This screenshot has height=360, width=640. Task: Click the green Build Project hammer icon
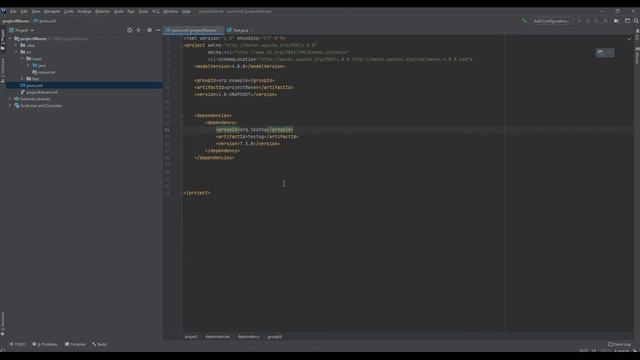[x=524, y=21]
